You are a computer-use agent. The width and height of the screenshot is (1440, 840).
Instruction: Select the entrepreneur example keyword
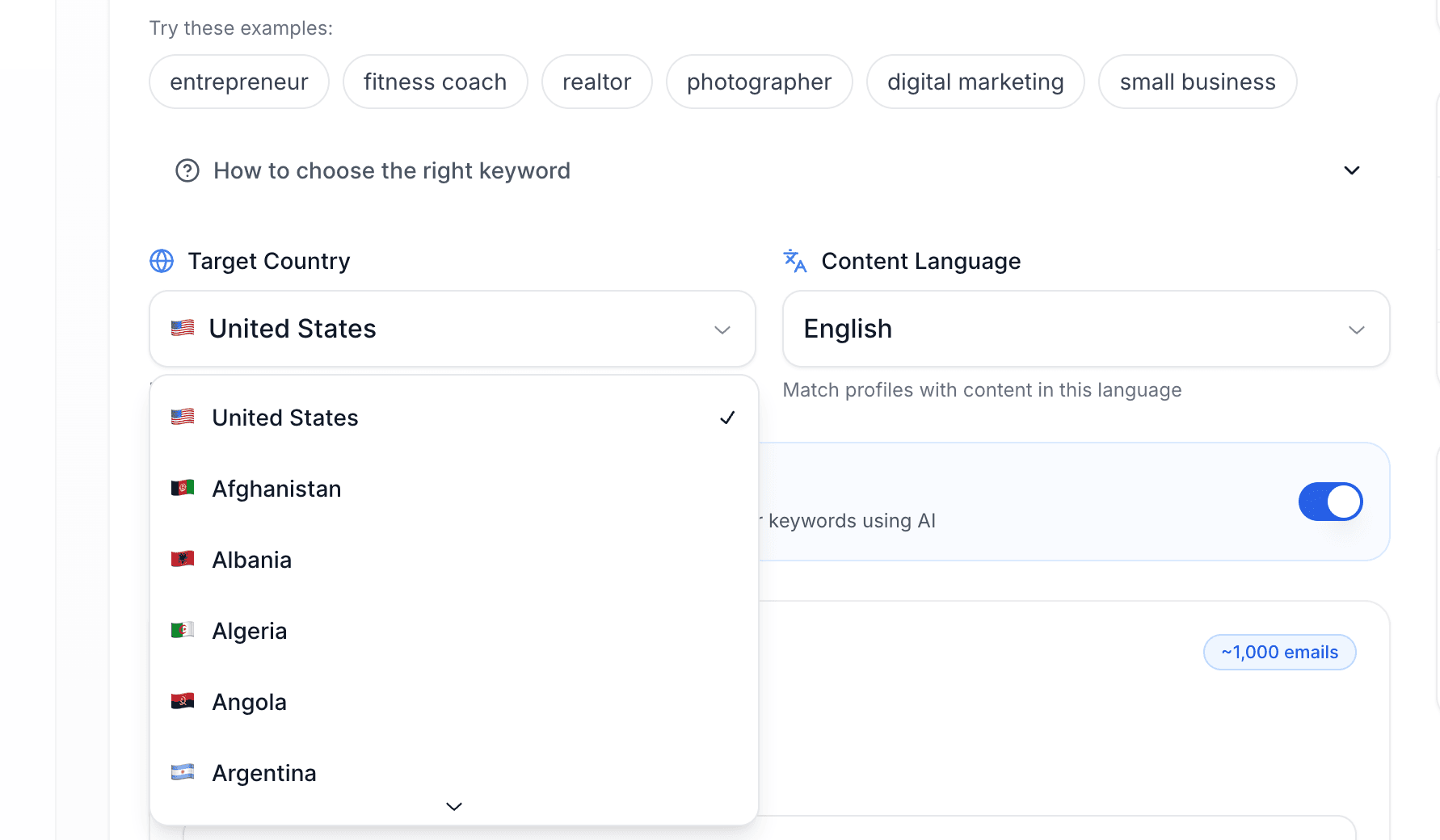coord(238,82)
